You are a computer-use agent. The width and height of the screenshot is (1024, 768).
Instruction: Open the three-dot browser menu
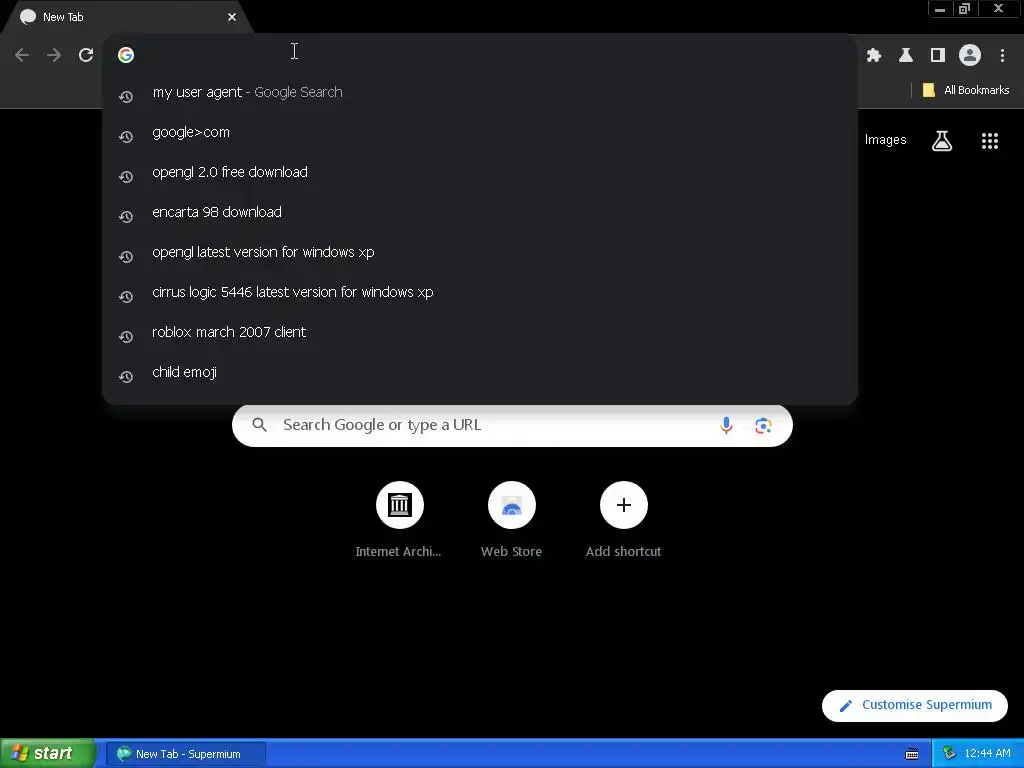[1002, 56]
